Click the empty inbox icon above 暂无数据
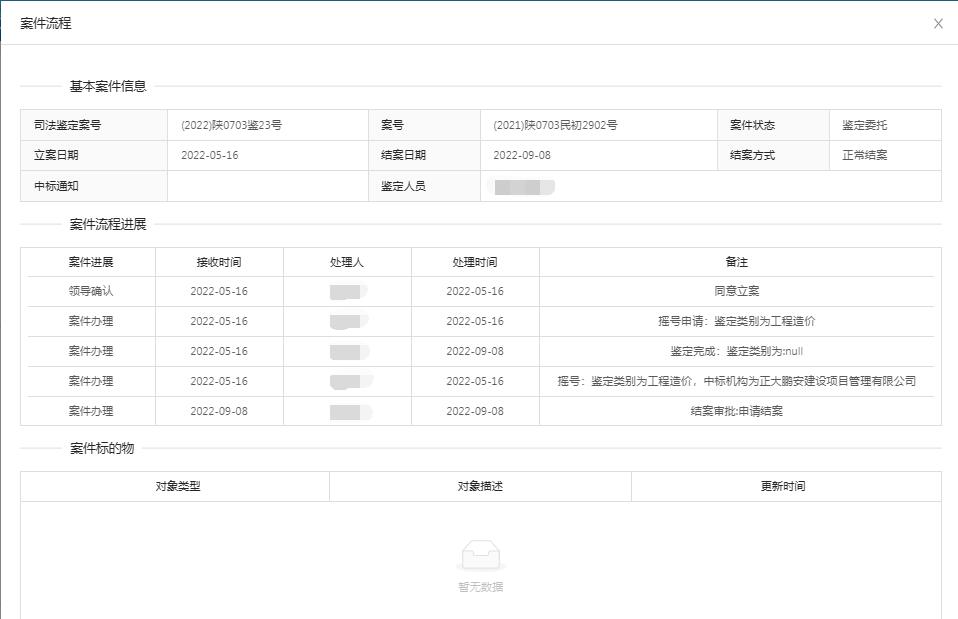The image size is (958, 619). (480, 554)
